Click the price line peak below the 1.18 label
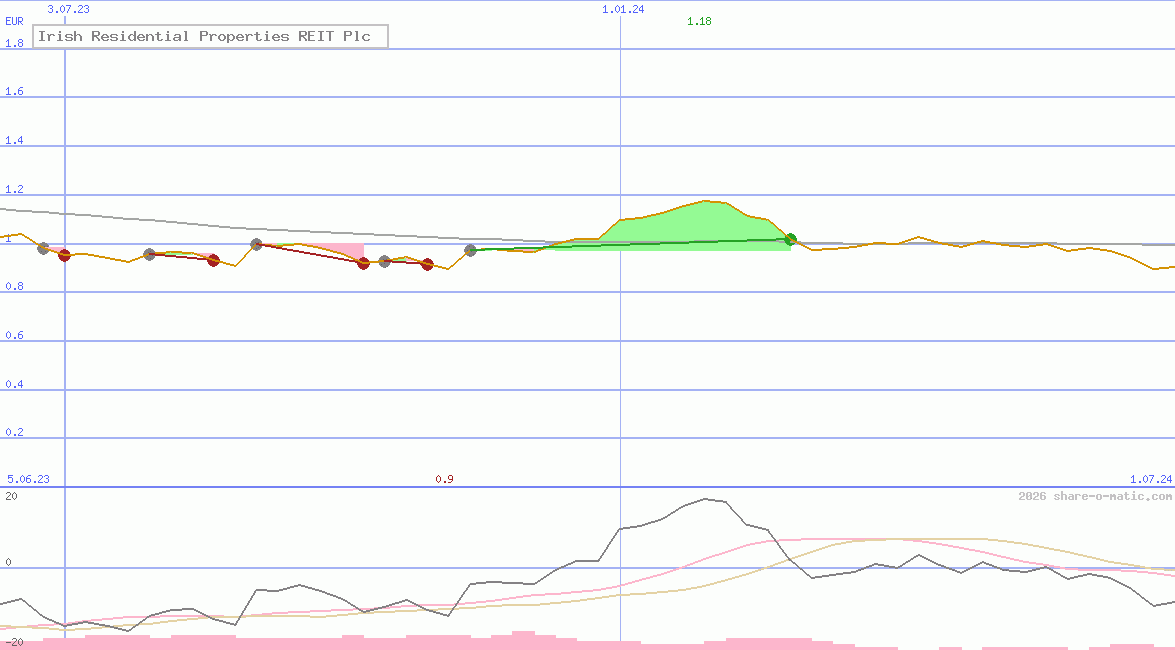 pos(705,201)
